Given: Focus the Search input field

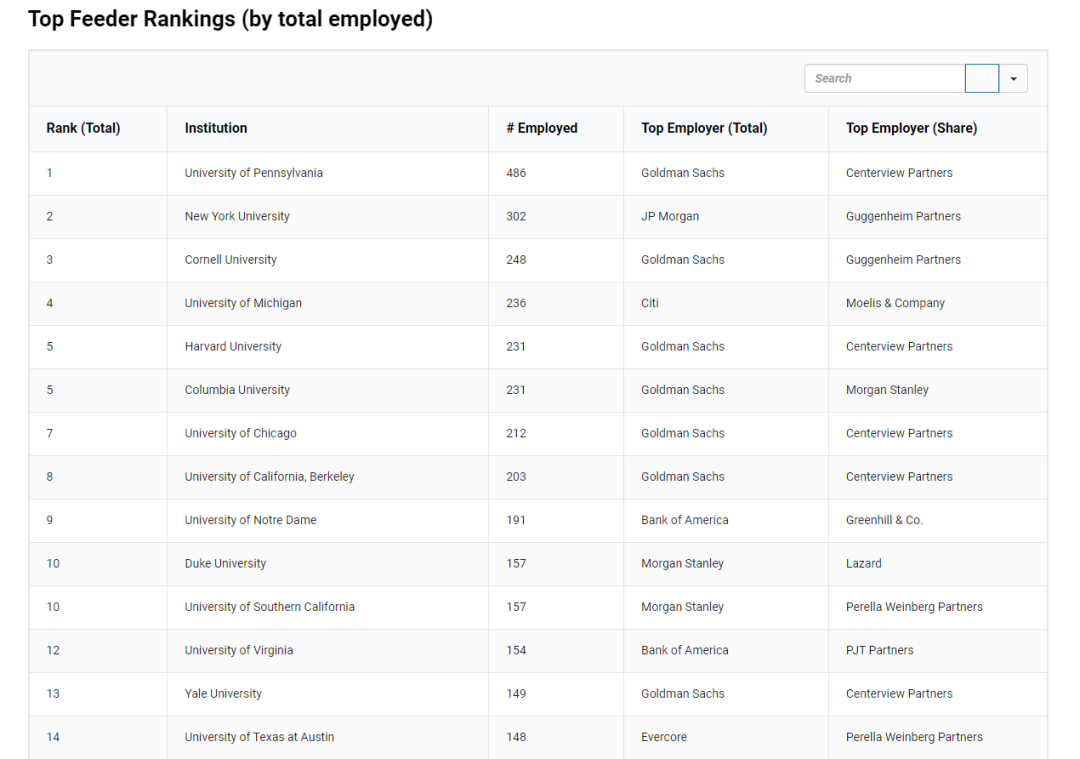Looking at the screenshot, I should click(x=884, y=79).
